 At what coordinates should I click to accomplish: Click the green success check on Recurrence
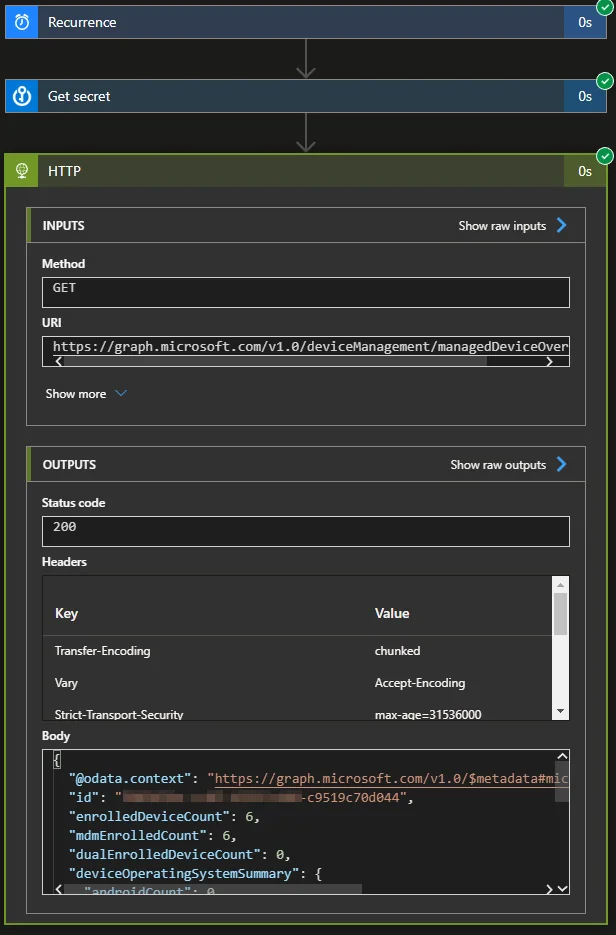pos(605,8)
